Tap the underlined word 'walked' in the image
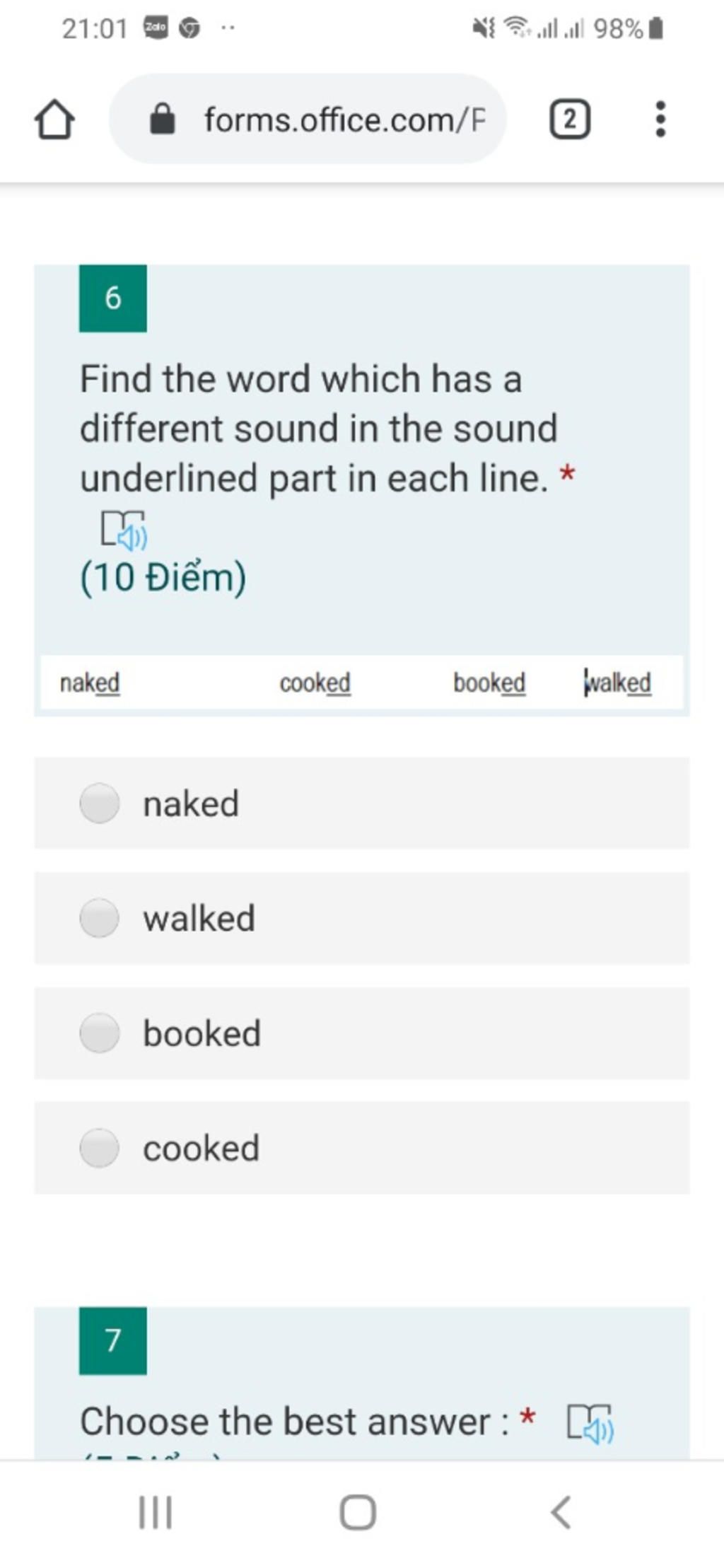 click(x=617, y=683)
